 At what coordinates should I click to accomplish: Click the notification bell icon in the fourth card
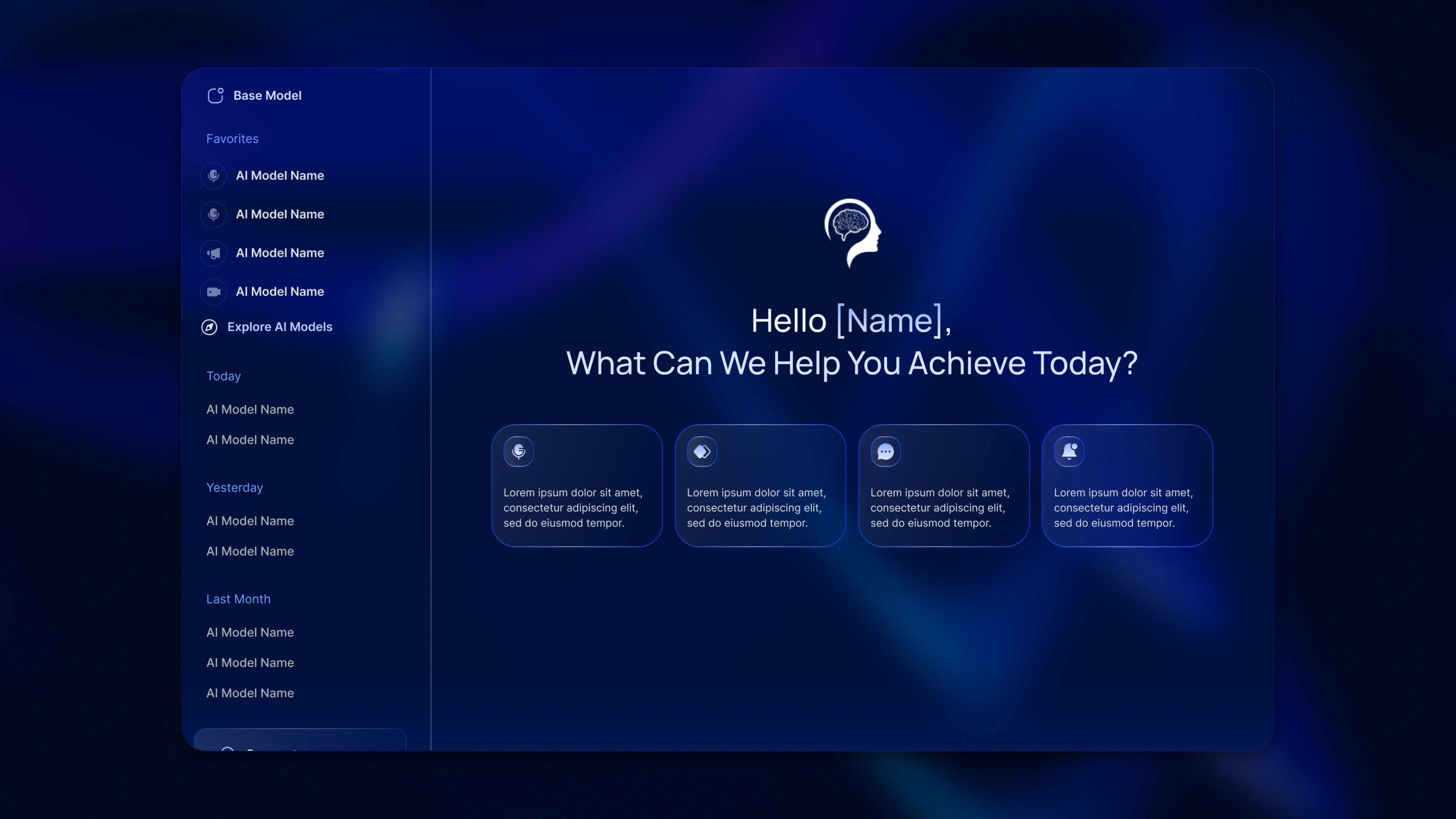point(1069,451)
